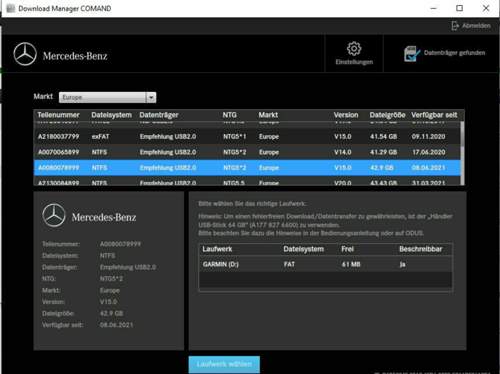Click V15.0 value in details panel
This screenshot has width=500, height=374.
[x=108, y=302]
